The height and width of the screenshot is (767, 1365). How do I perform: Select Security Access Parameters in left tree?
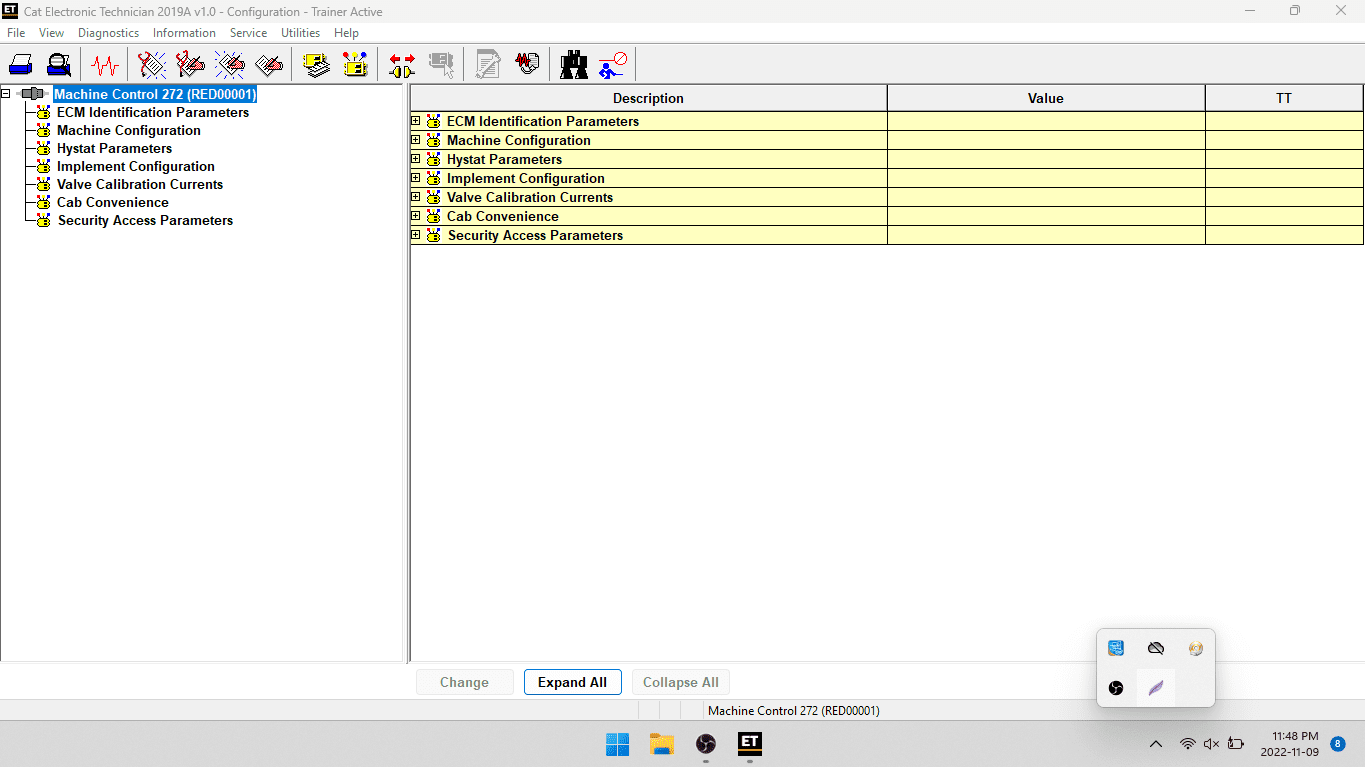point(145,221)
